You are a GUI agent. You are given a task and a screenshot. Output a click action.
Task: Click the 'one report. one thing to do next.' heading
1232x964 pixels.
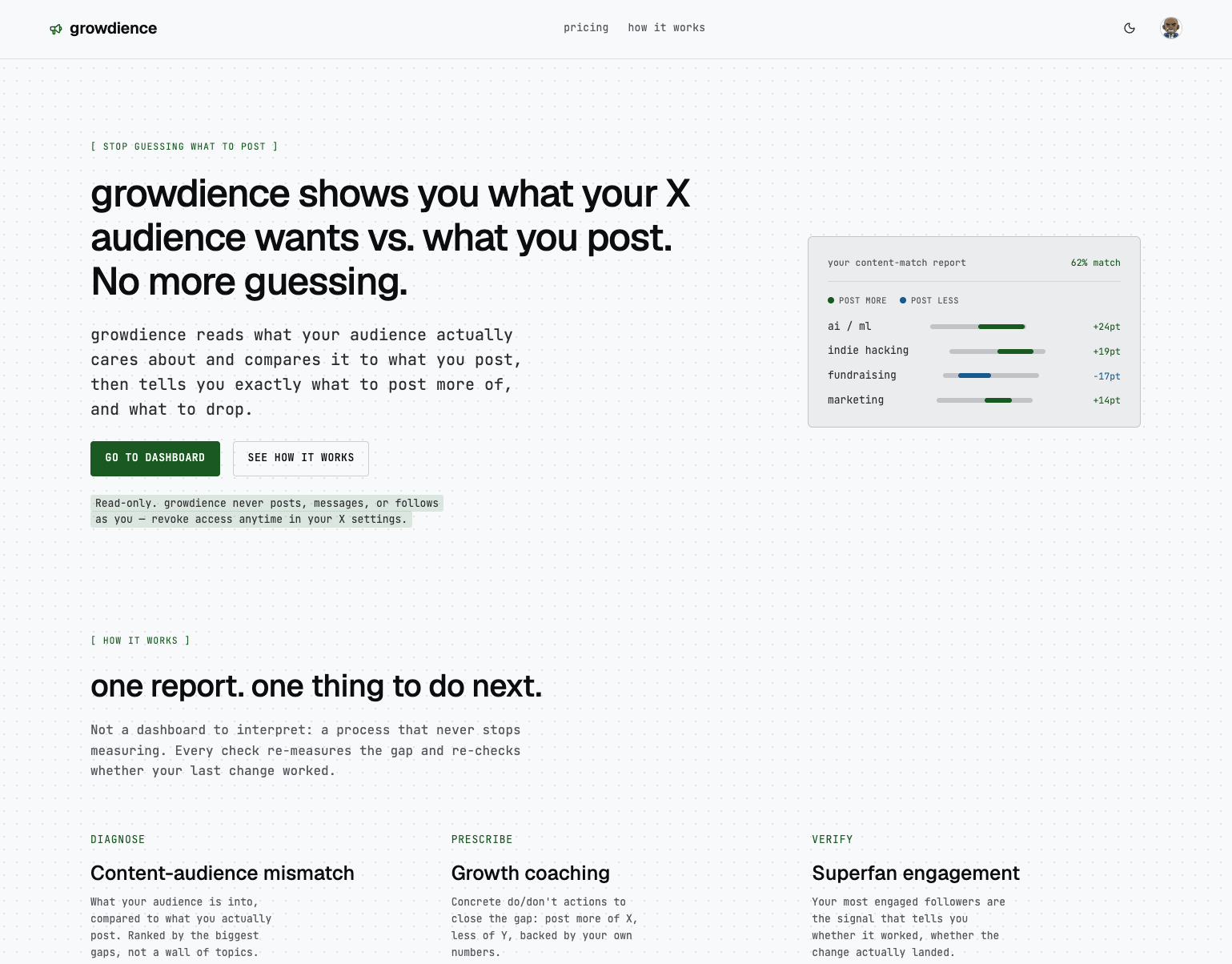pos(316,686)
